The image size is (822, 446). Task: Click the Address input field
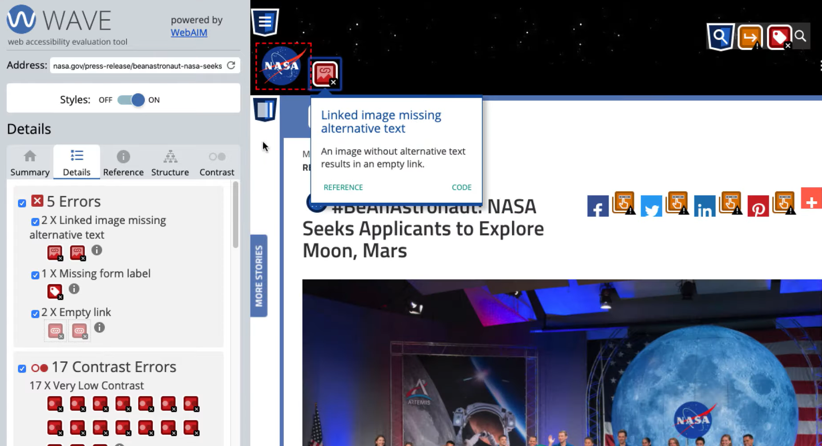click(x=136, y=66)
